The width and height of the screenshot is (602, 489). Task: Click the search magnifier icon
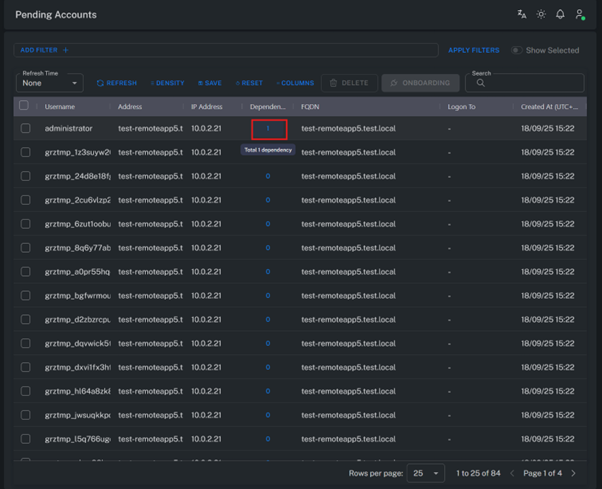tap(481, 83)
